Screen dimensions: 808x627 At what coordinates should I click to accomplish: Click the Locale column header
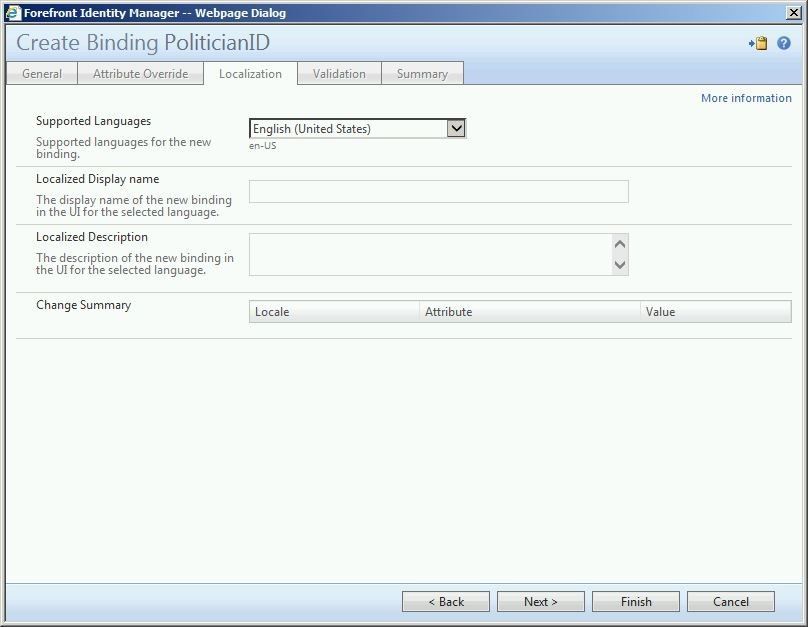[334, 312]
